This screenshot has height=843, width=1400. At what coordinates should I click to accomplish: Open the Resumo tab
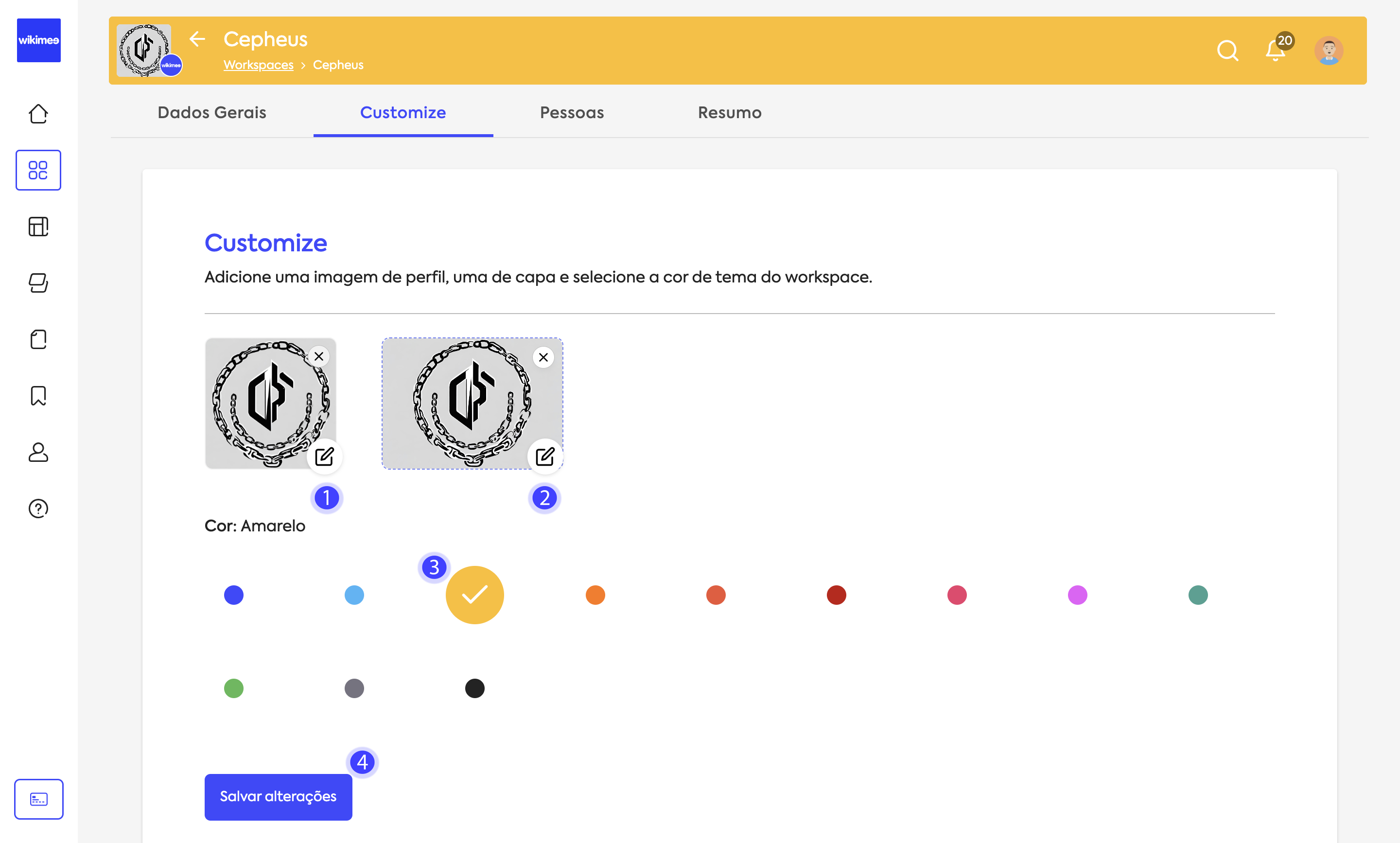(x=729, y=112)
